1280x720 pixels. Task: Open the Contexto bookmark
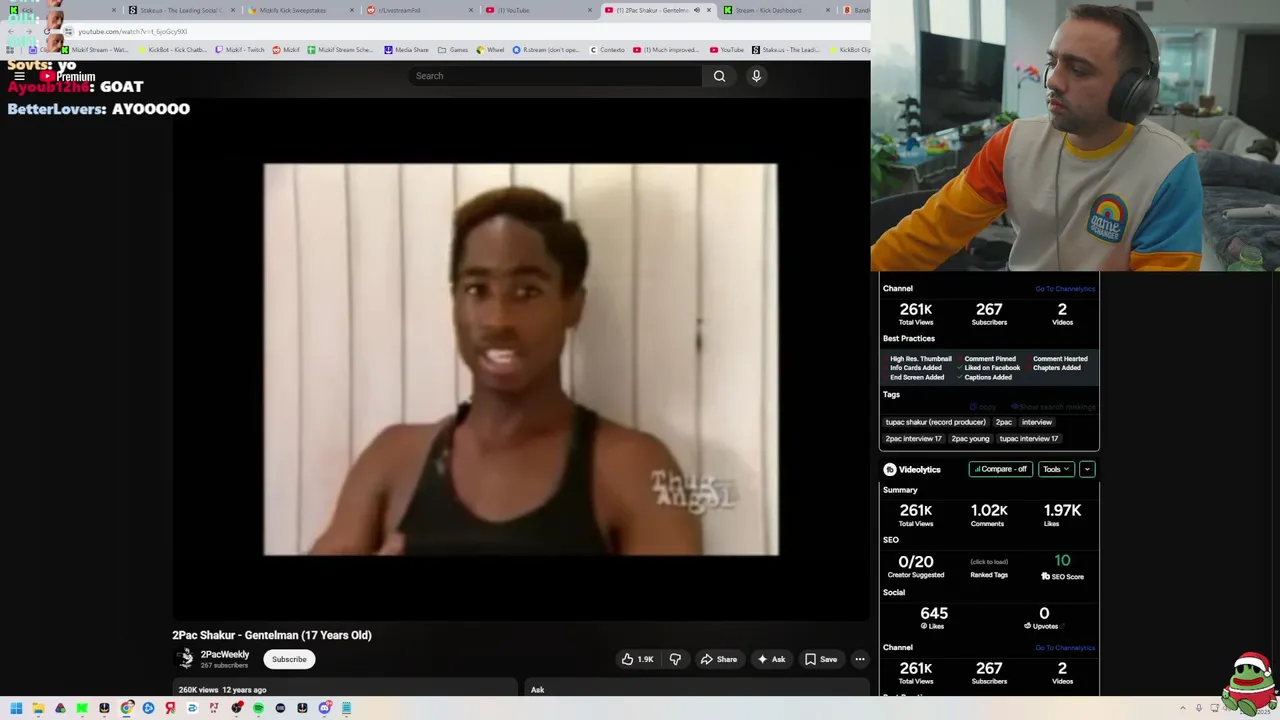607,49
